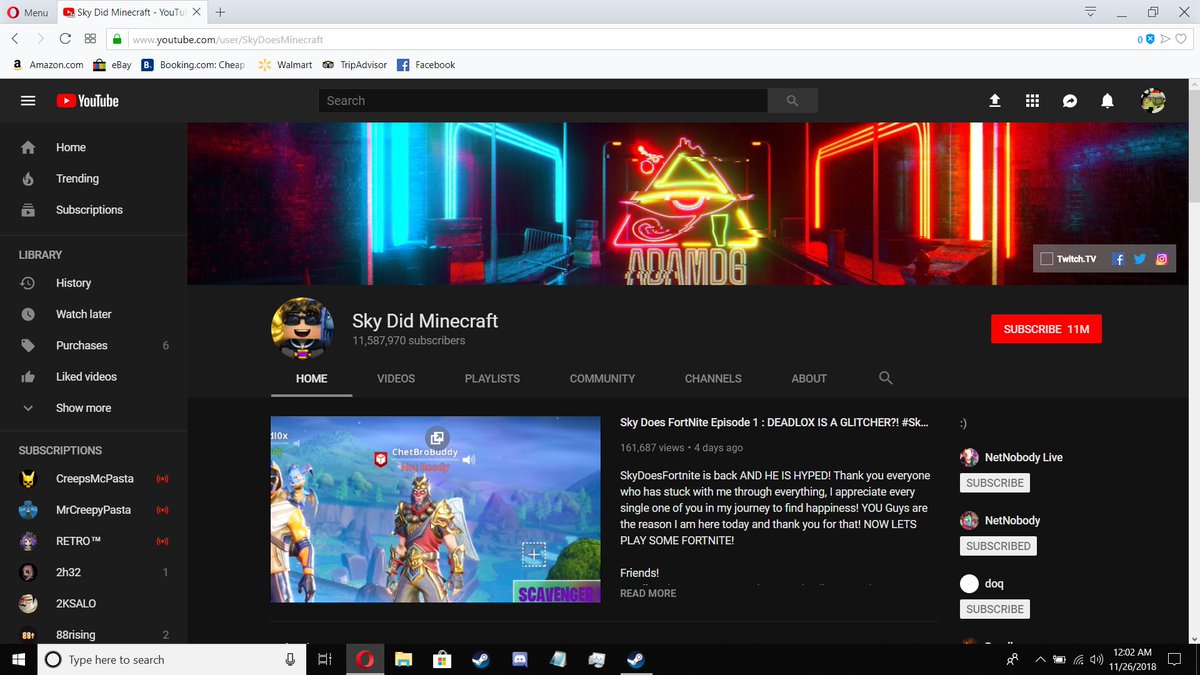The width and height of the screenshot is (1200, 675).
Task: Switch to the CHANNELS tab
Action: [x=713, y=379]
